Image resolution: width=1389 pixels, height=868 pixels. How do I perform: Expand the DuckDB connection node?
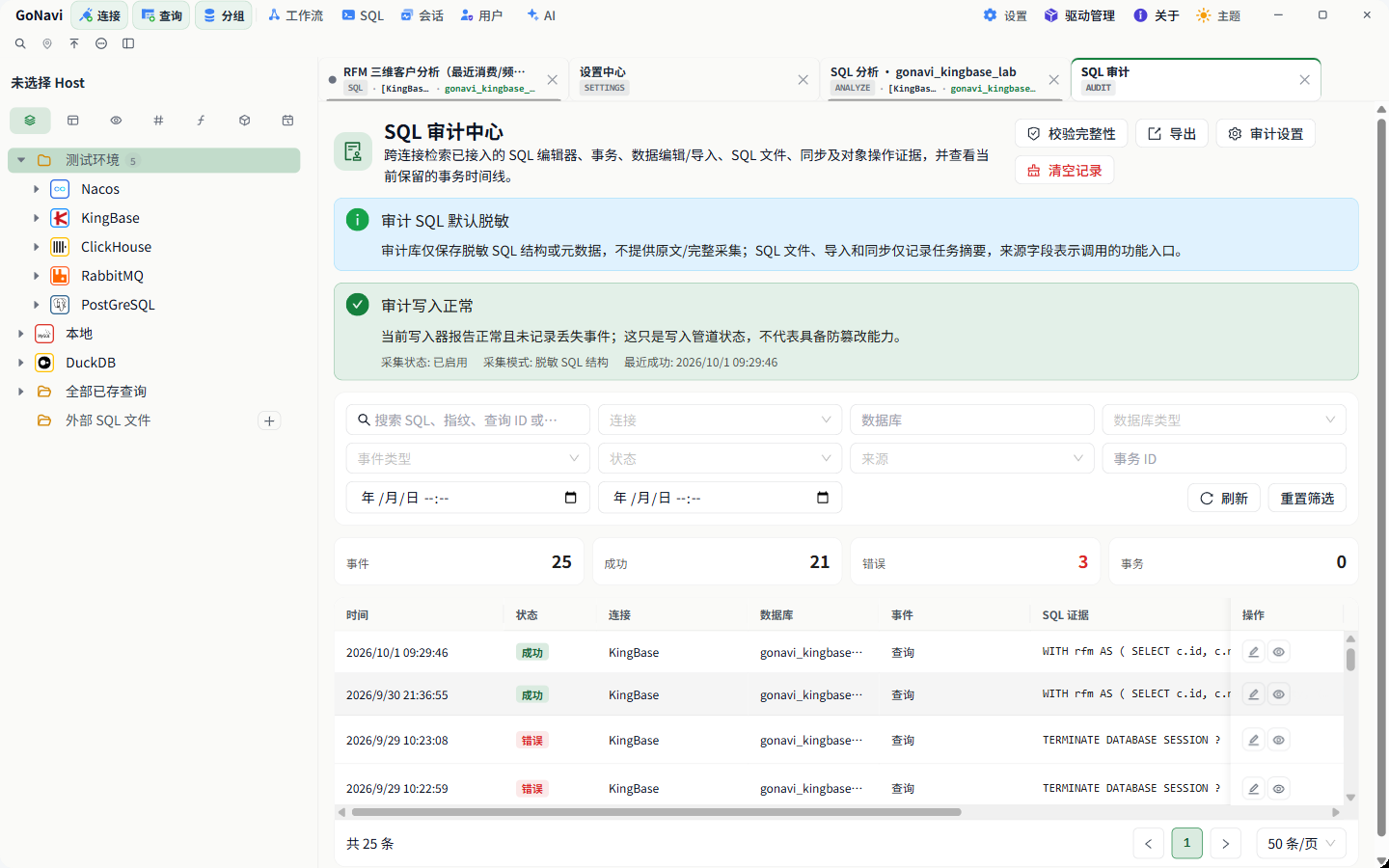(x=21, y=363)
